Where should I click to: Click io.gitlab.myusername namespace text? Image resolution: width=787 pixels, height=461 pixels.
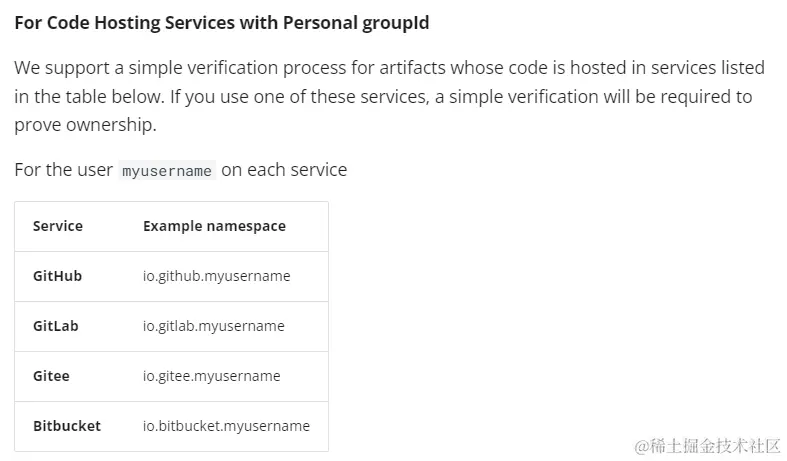(x=214, y=326)
